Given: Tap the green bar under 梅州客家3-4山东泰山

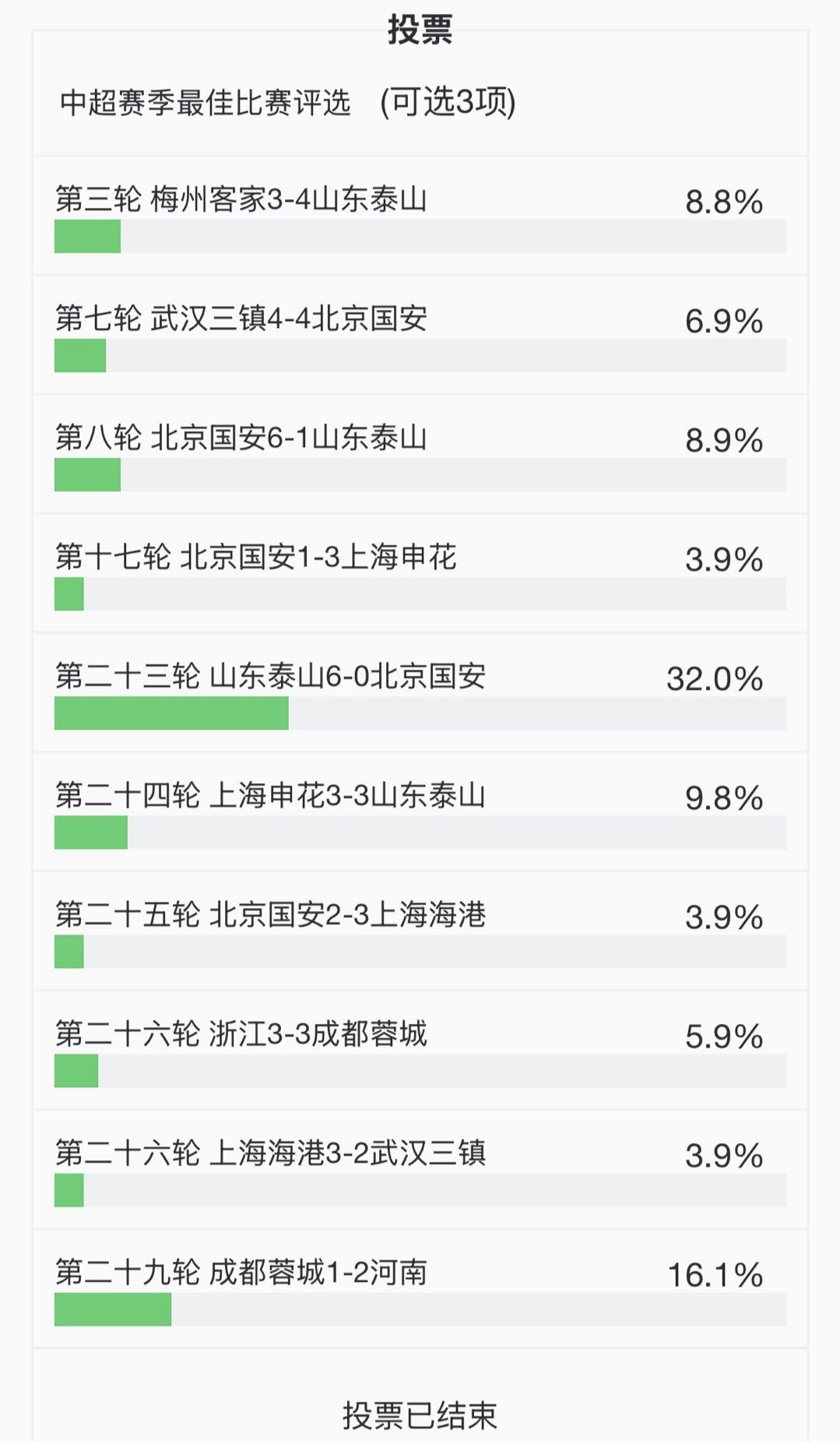Looking at the screenshot, I should (87, 237).
